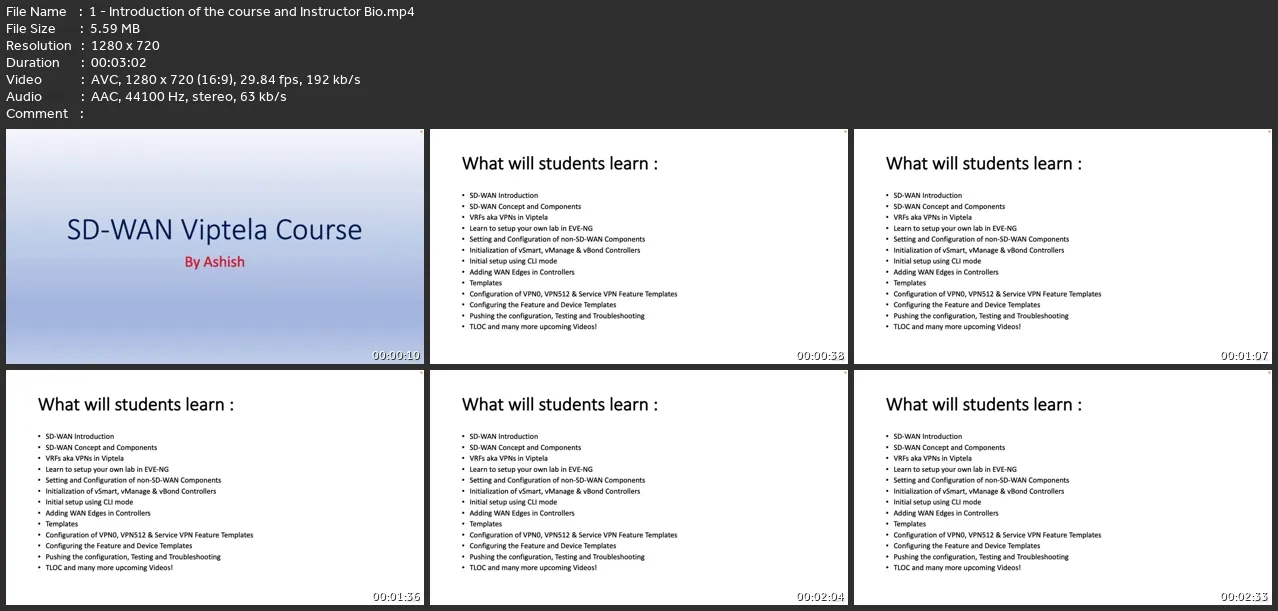
Task: Open the thumbnail timestamped 00:02:33
Action: pos(1062,487)
